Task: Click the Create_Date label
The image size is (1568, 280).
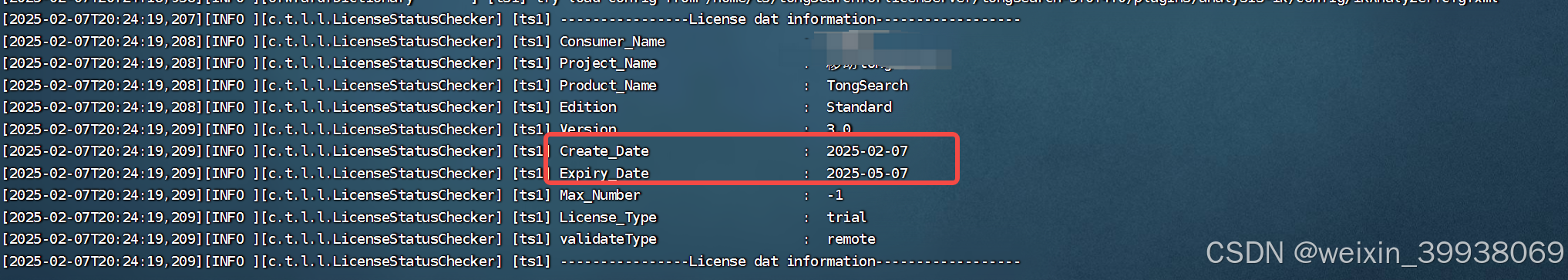Action: point(604,151)
